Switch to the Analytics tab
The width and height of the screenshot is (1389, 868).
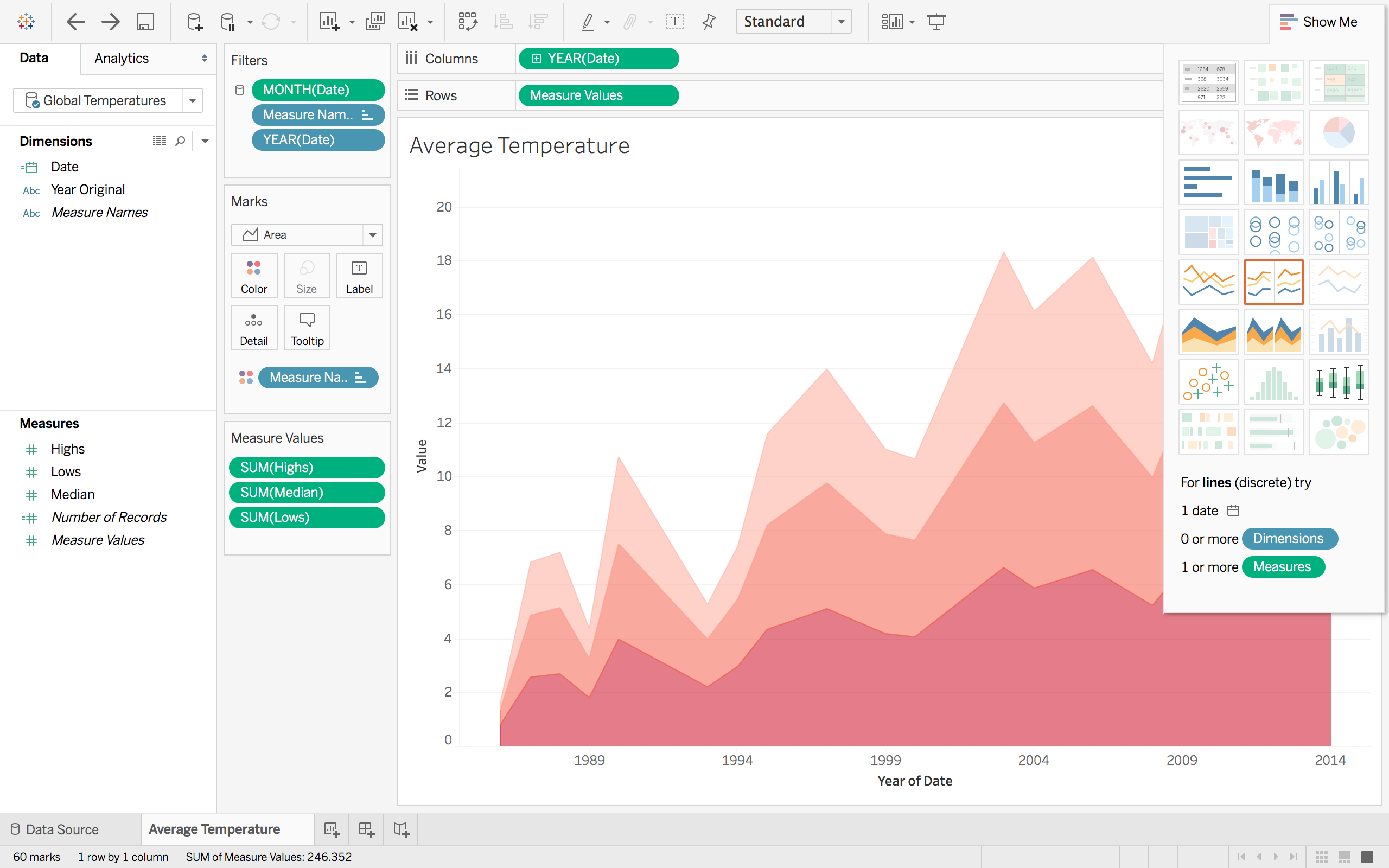pyautogui.click(x=120, y=58)
